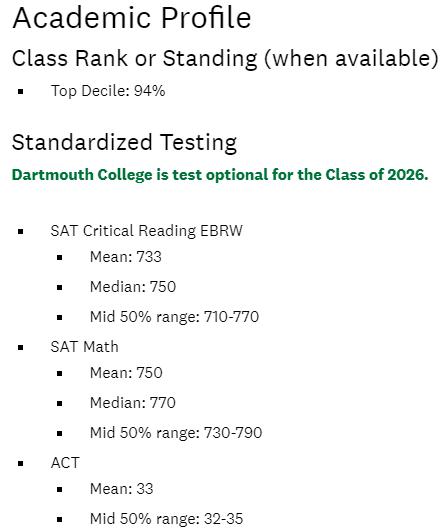The image size is (444, 531).
Task: Select the Class Rank or Standing heading
Action: pyautogui.click(x=225, y=58)
